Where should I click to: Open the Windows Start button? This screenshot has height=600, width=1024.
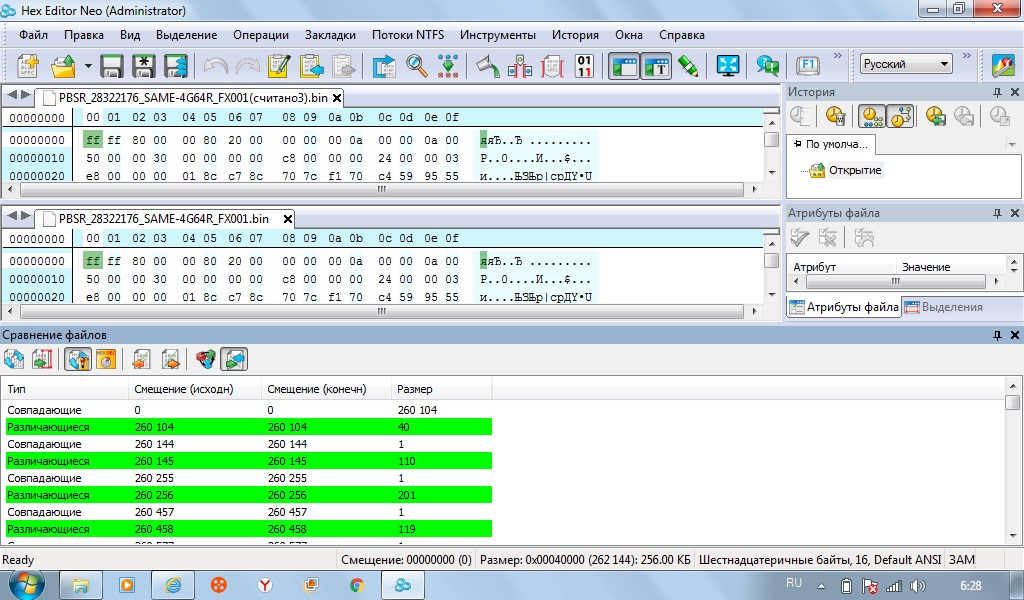click(x=26, y=584)
